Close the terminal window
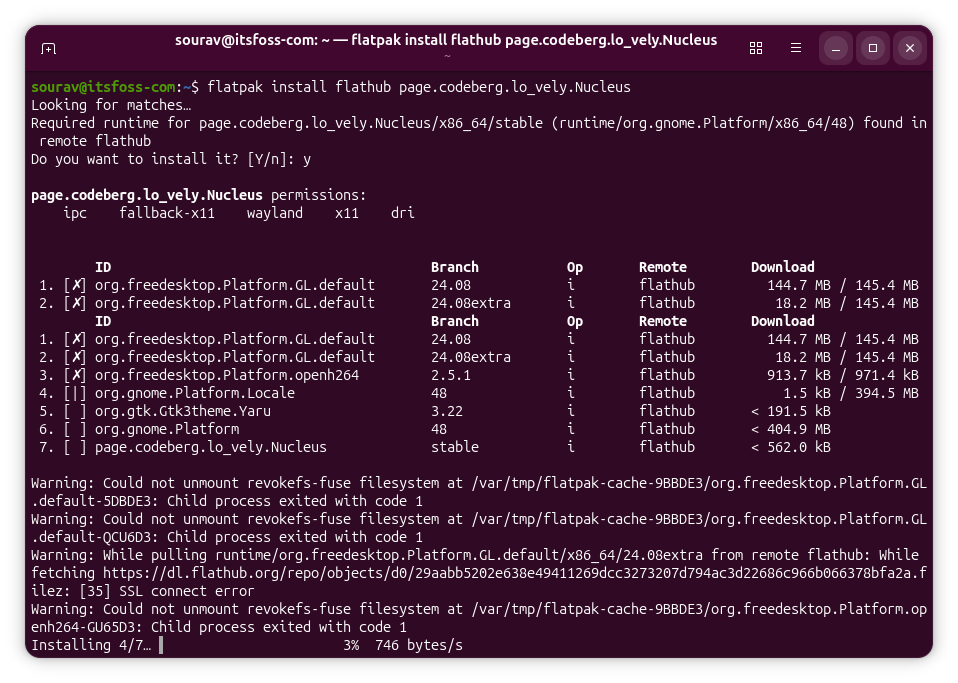Screen dimensions: 958x683 [909, 48]
